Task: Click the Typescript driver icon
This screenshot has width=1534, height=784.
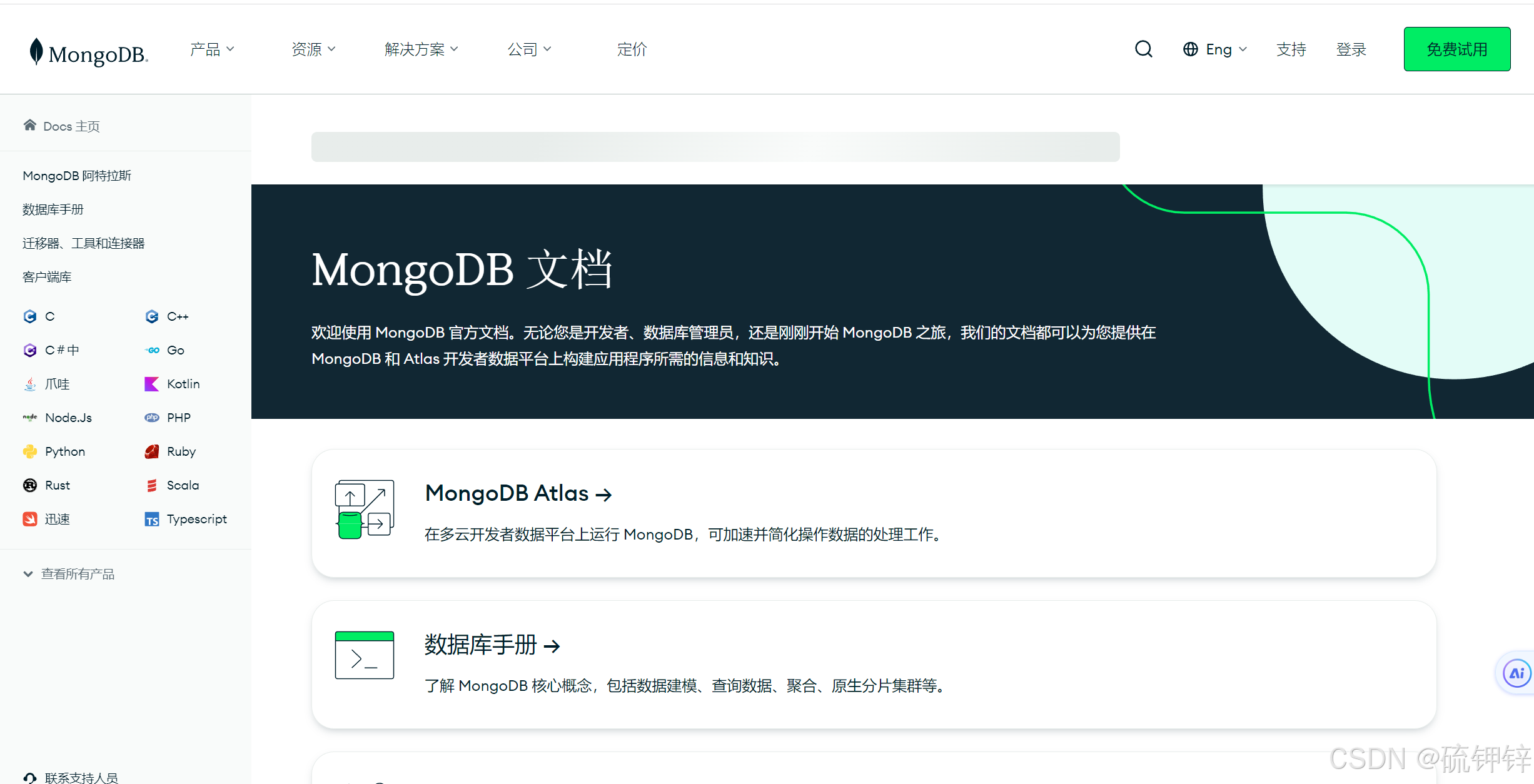Action: tap(151, 518)
